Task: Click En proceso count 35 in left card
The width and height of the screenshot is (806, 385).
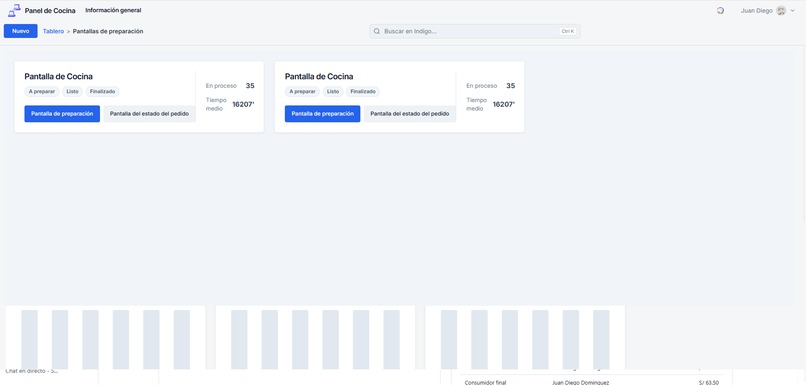Action: pyautogui.click(x=250, y=86)
